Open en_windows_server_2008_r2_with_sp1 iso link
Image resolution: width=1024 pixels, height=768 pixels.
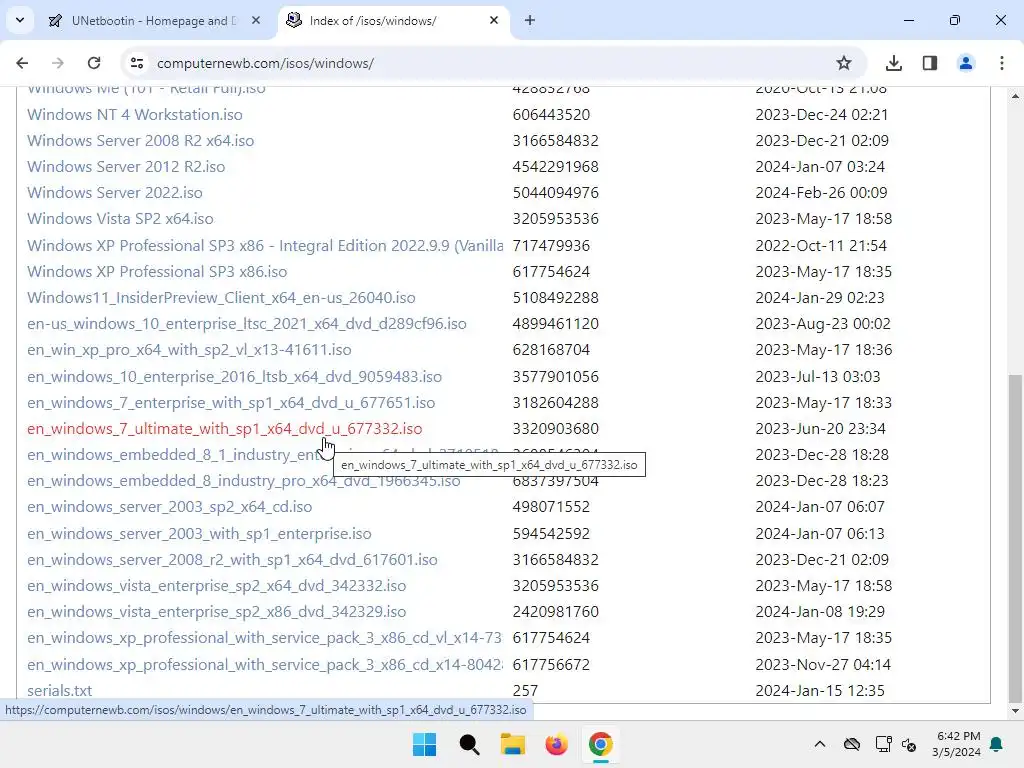click(x=232, y=560)
